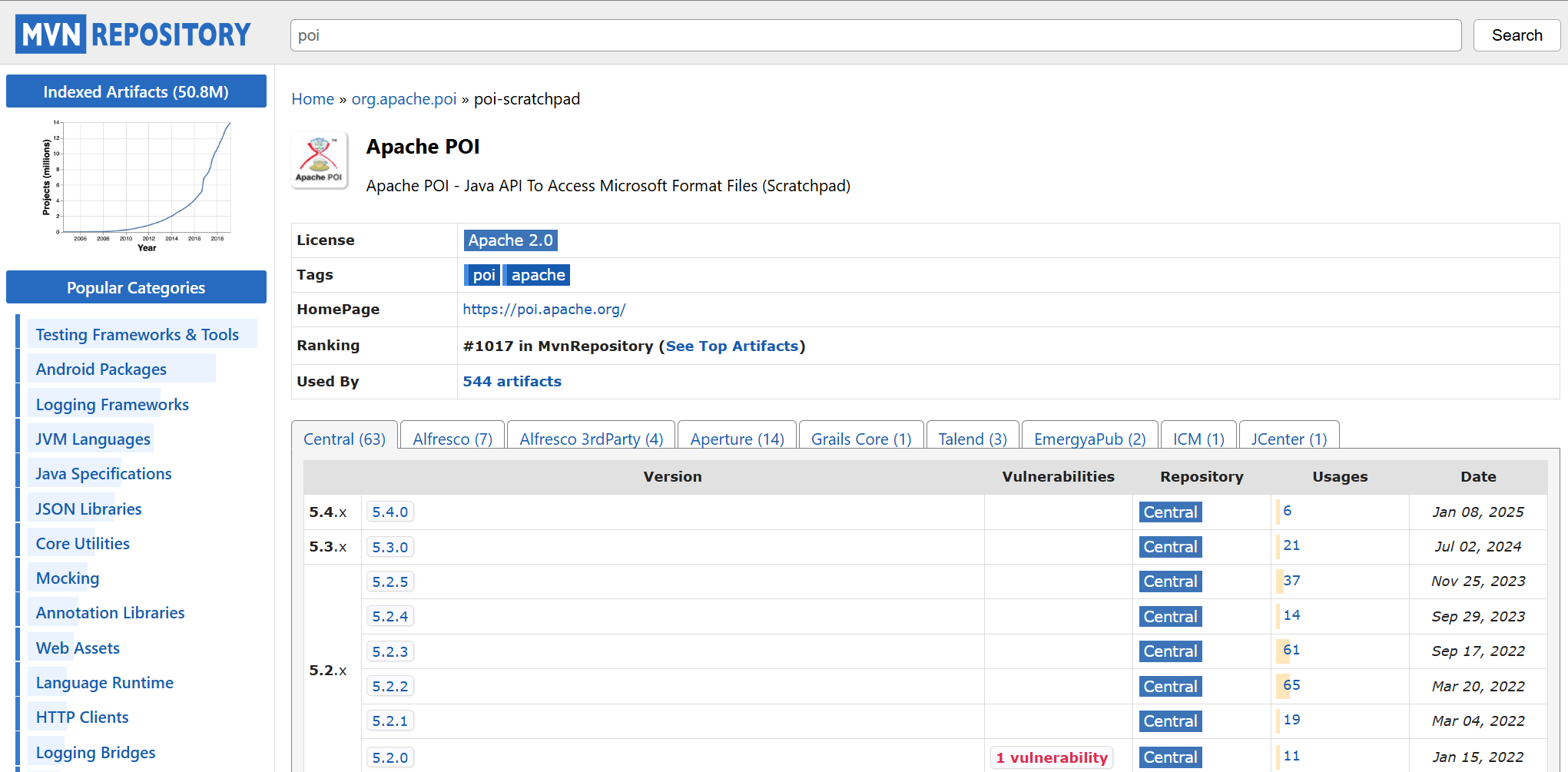This screenshot has width=1568, height=772.
Task: Open Web Assets category
Action: click(78, 648)
